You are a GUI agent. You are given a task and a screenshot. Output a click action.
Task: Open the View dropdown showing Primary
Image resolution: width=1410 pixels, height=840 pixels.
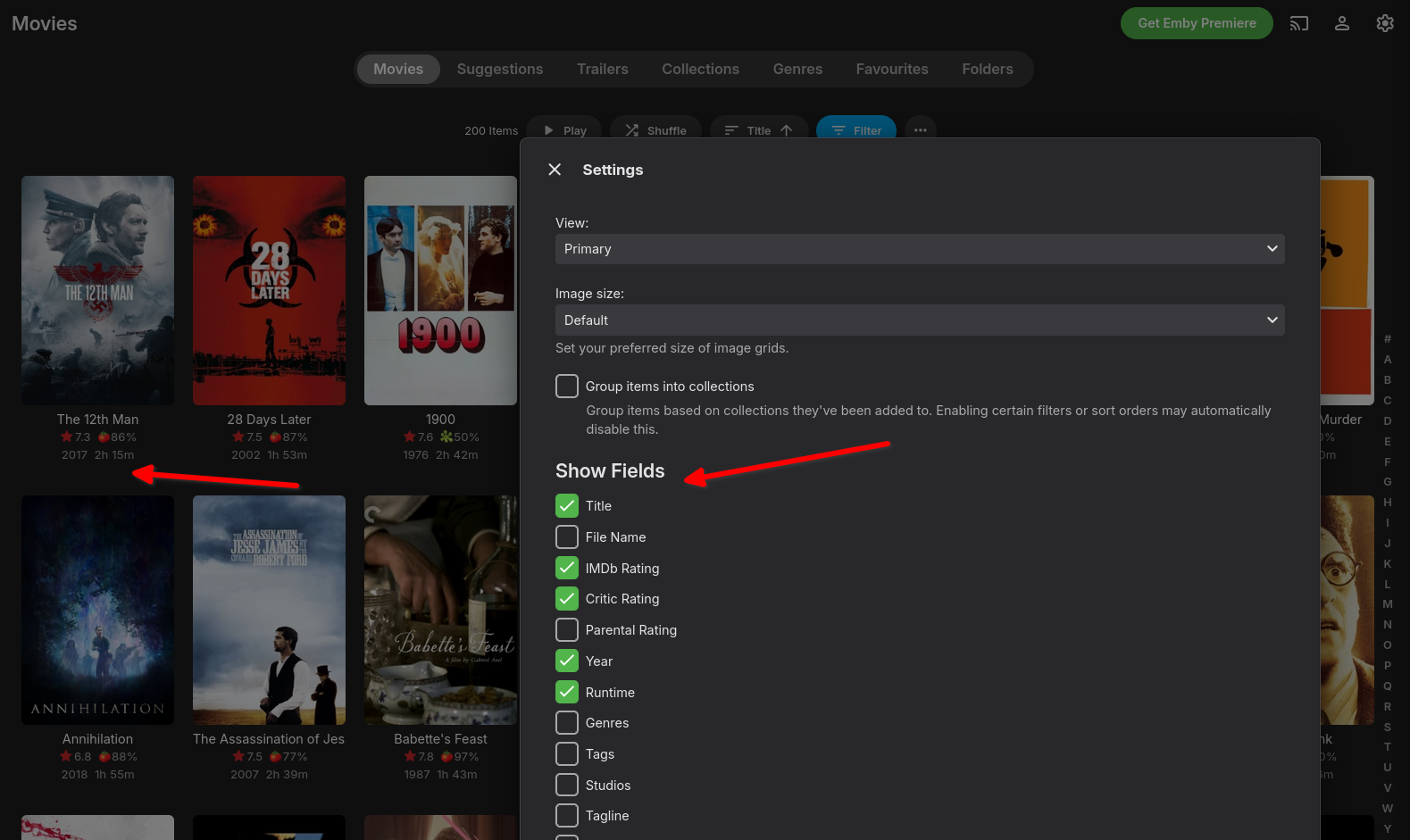tap(920, 249)
